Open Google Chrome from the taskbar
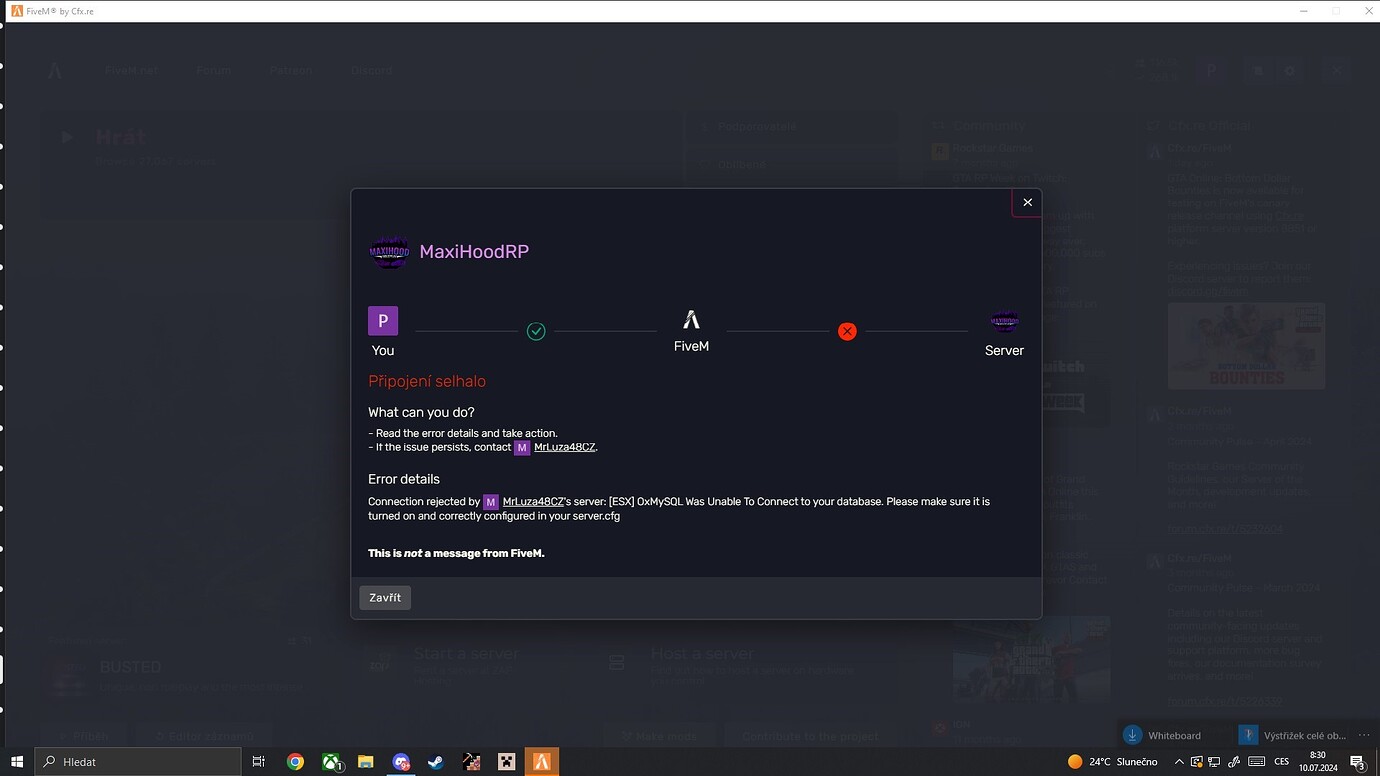 tap(296, 761)
